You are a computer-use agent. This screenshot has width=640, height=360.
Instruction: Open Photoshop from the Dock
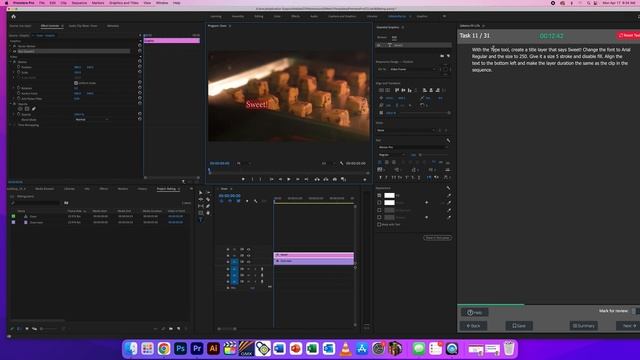point(180,349)
